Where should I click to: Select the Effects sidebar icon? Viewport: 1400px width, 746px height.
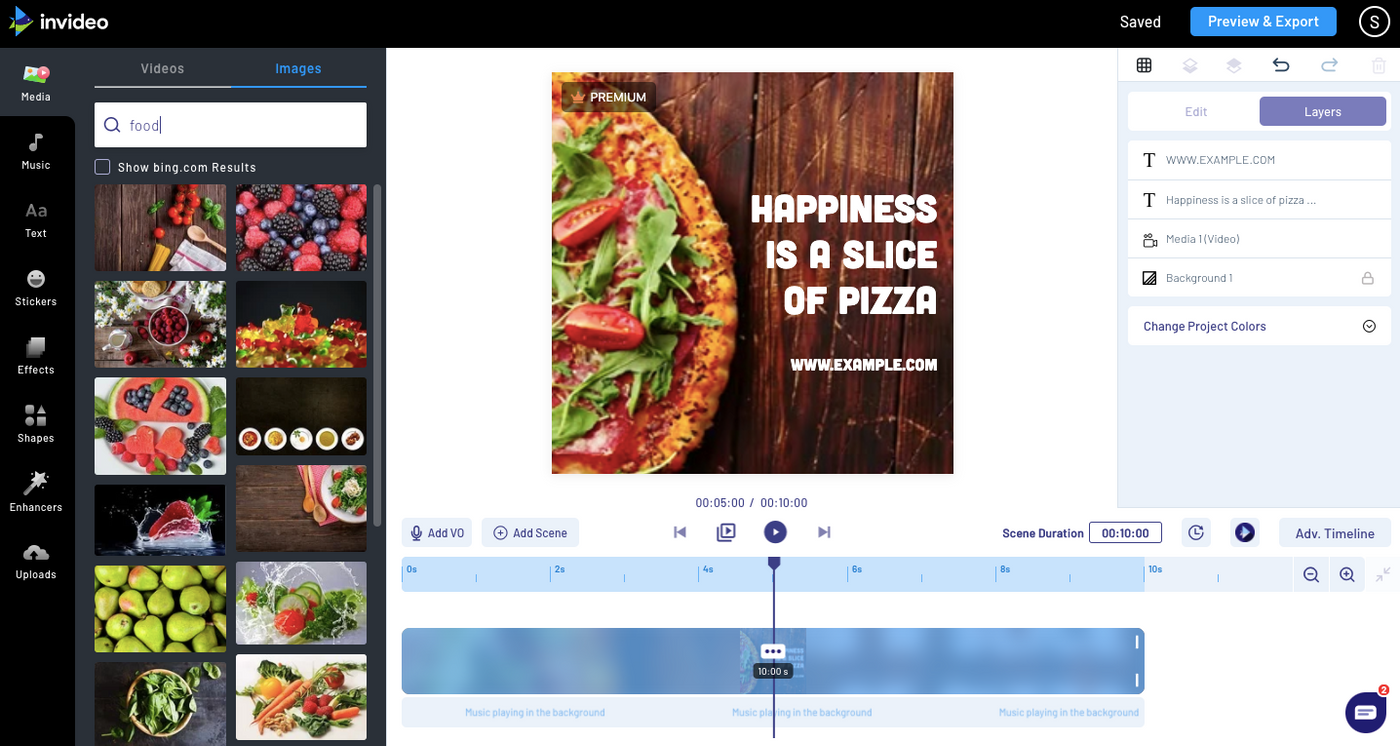click(35, 355)
